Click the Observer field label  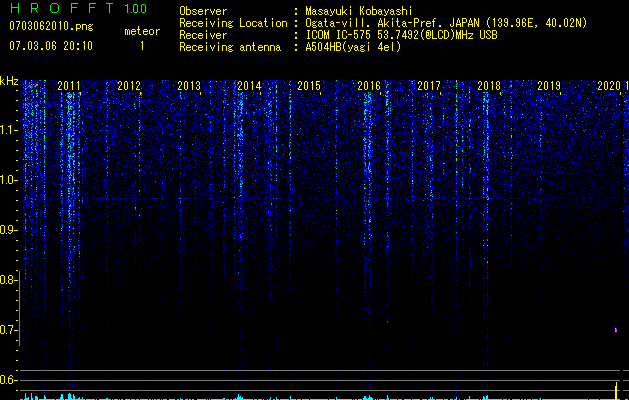(203, 11)
